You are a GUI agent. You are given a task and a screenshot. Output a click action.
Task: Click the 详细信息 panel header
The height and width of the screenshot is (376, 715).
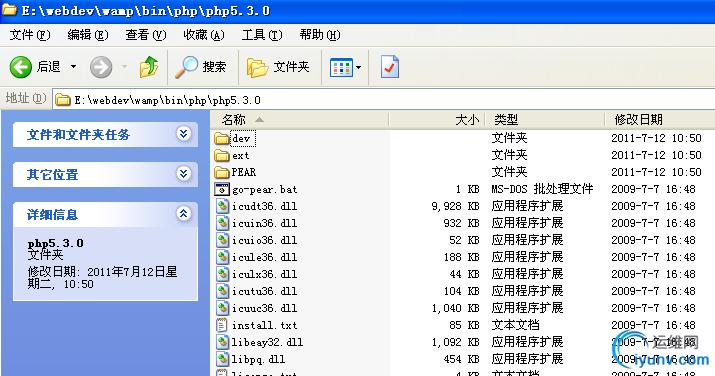coord(105,214)
